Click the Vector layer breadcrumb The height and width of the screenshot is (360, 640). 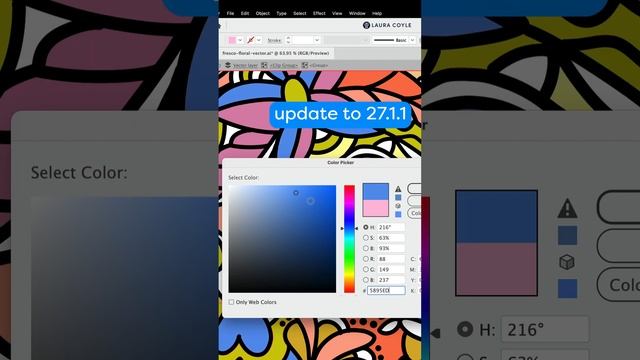tap(245, 65)
